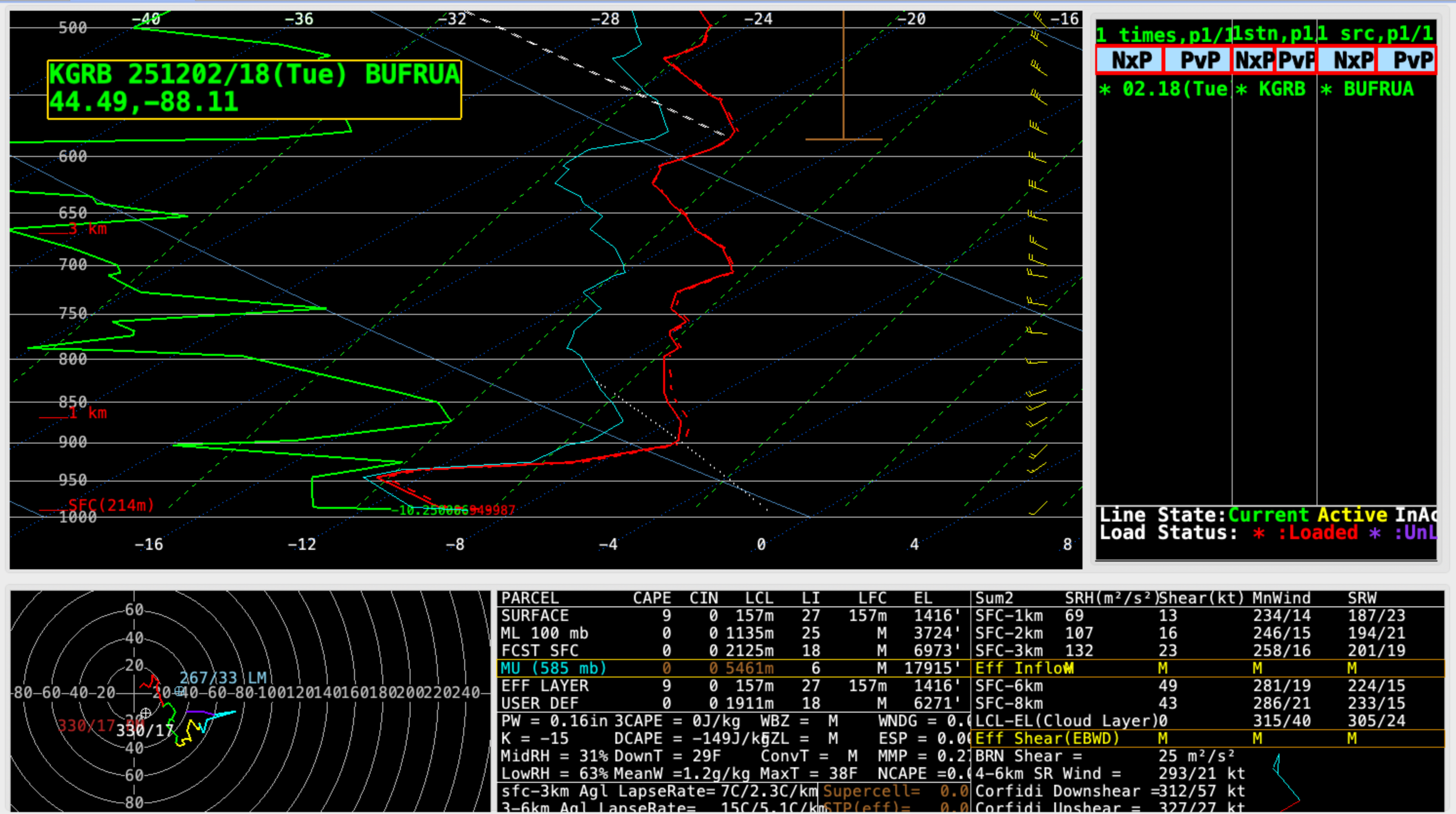Screen dimensions: 1456x814
Task: Click the SFC(214m) height marker
Action: [111, 505]
